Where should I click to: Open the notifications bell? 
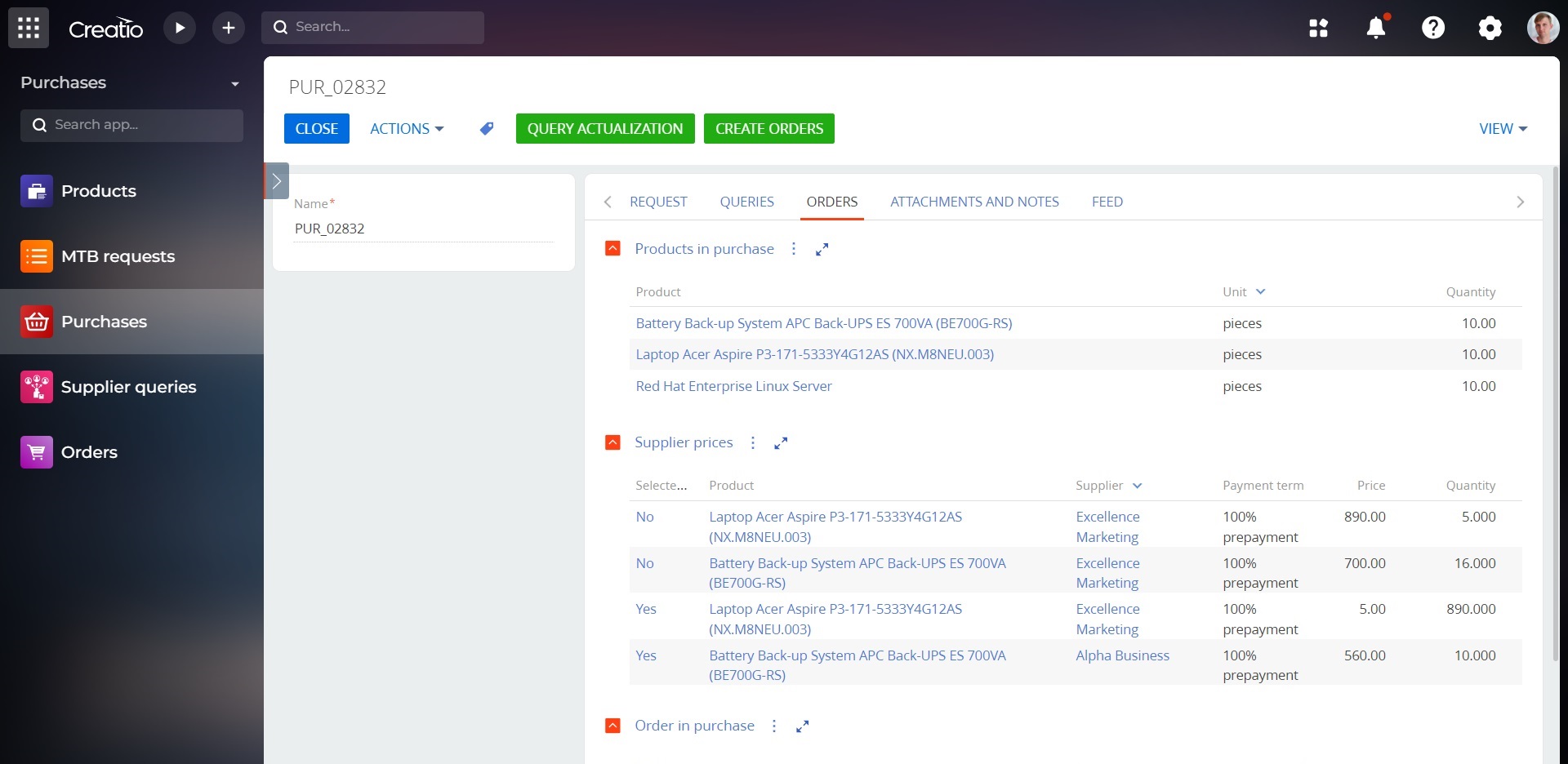(1376, 28)
